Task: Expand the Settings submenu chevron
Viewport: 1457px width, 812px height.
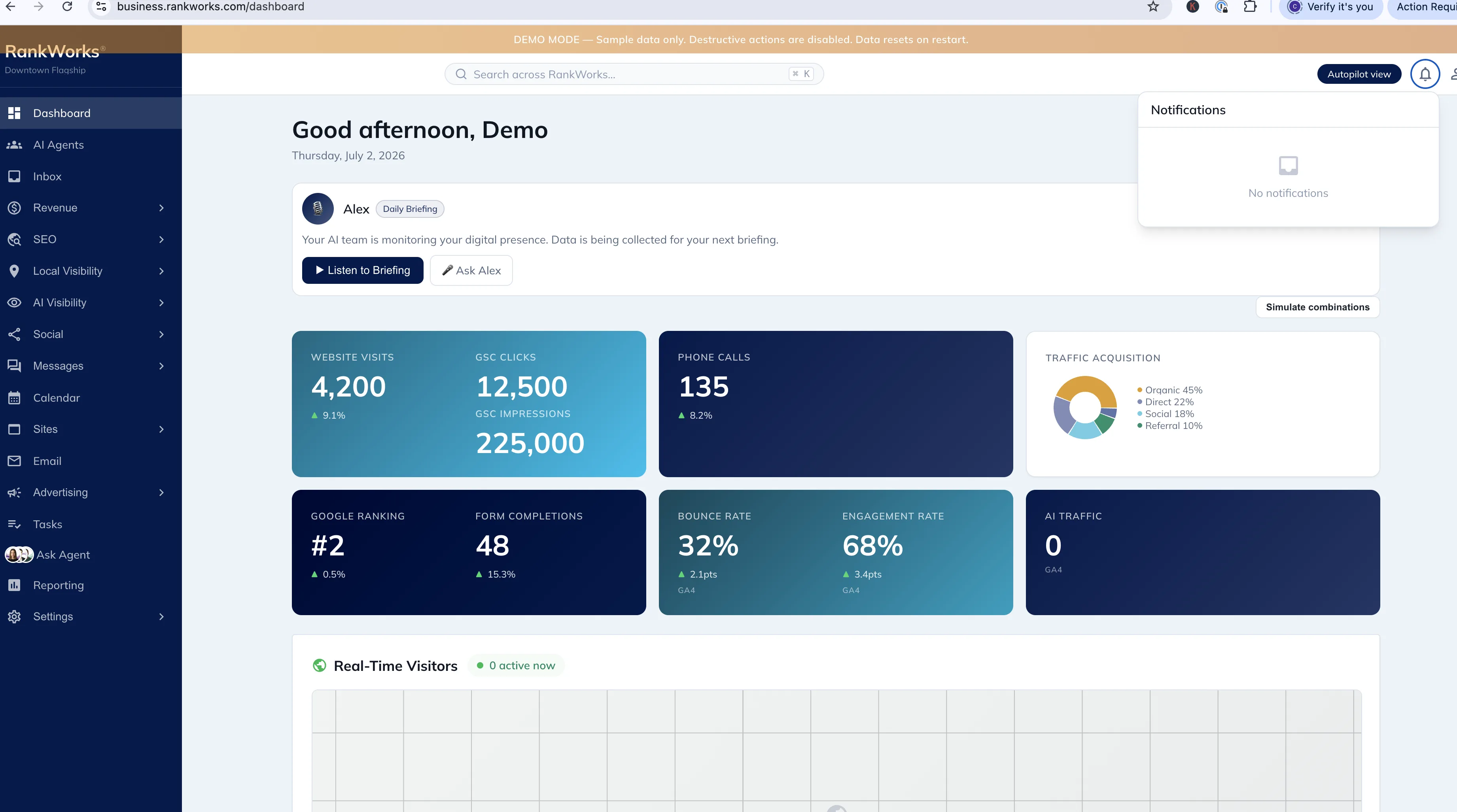Action: click(x=162, y=617)
